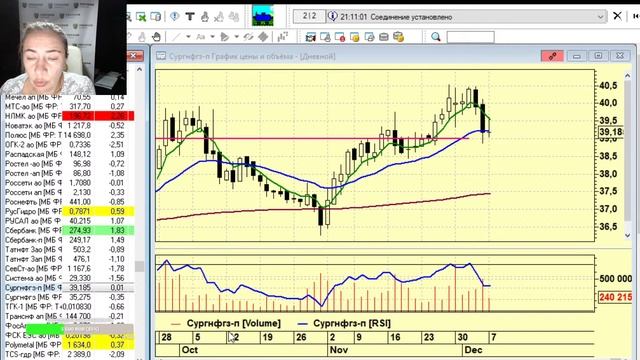Click the magnifier search icon
Viewport: 640px width, 360px height.
(x=436, y=37)
